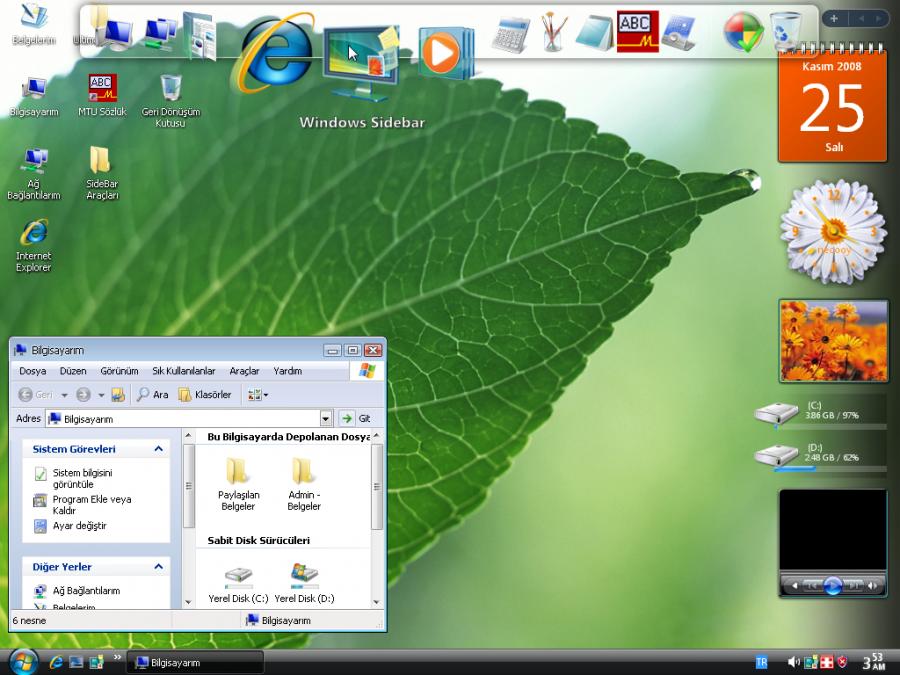The width and height of the screenshot is (900, 675).
Task: Open the Görünüm menu
Action: point(119,371)
